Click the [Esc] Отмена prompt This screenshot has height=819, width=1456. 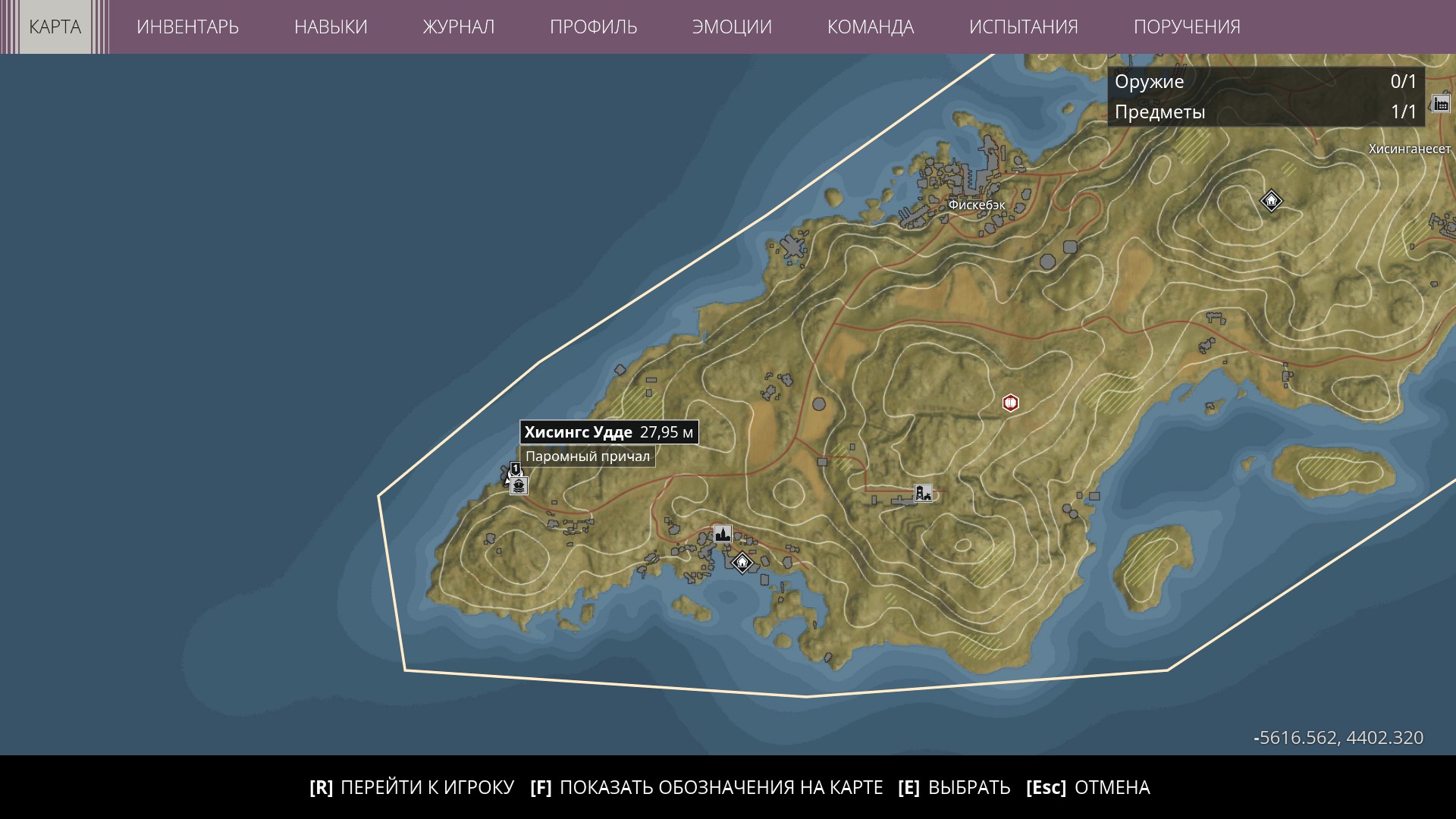point(1088,787)
